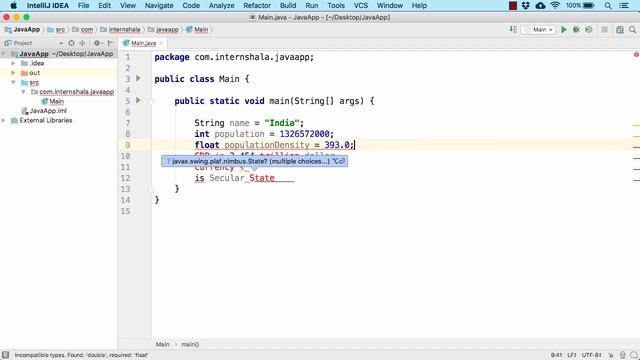Open Notification Center list icon
The image size is (640, 360).
pos(624,6)
